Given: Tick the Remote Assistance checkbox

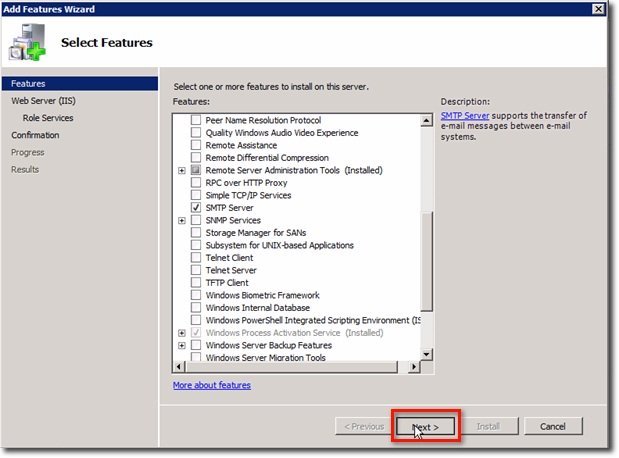Looking at the screenshot, I should [x=196, y=145].
